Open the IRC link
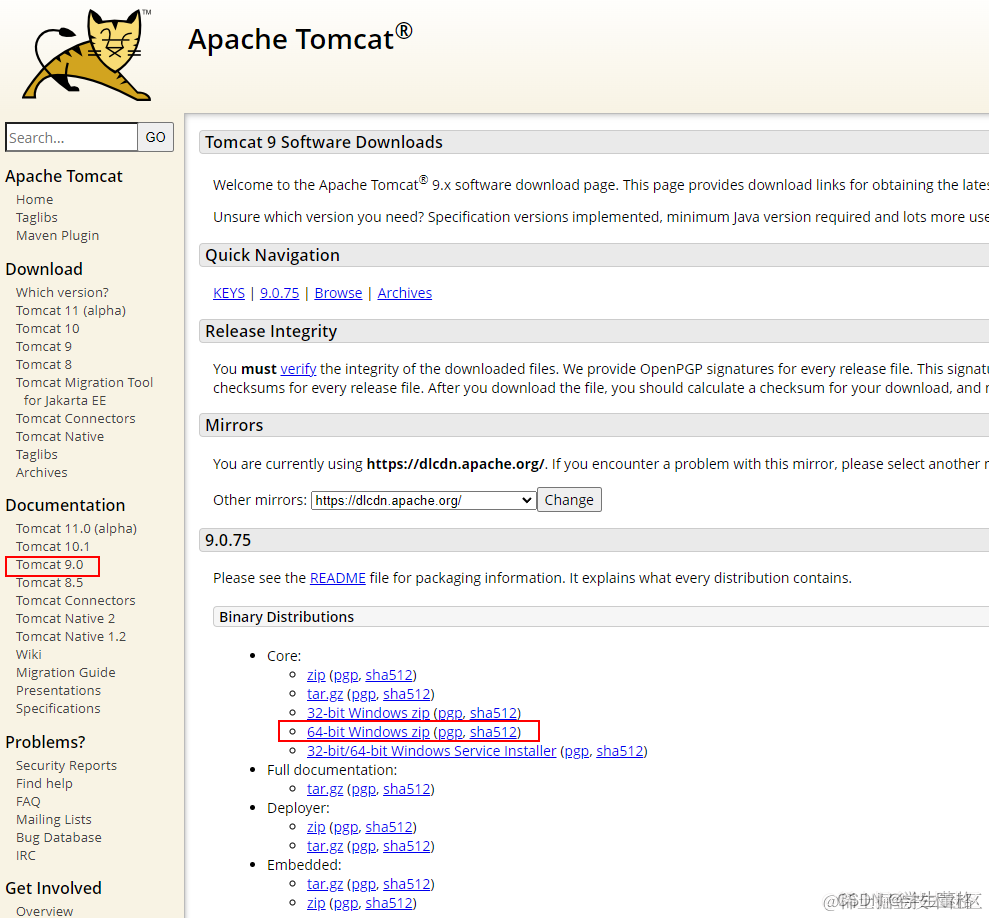 pos(26,855)
